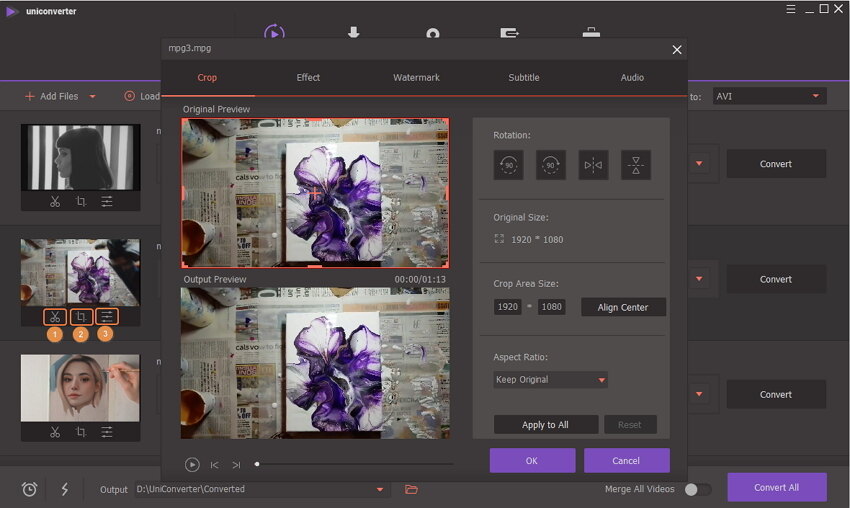Switch to the Watermark tab
The image size is (850, 508).
pos(416,77)
